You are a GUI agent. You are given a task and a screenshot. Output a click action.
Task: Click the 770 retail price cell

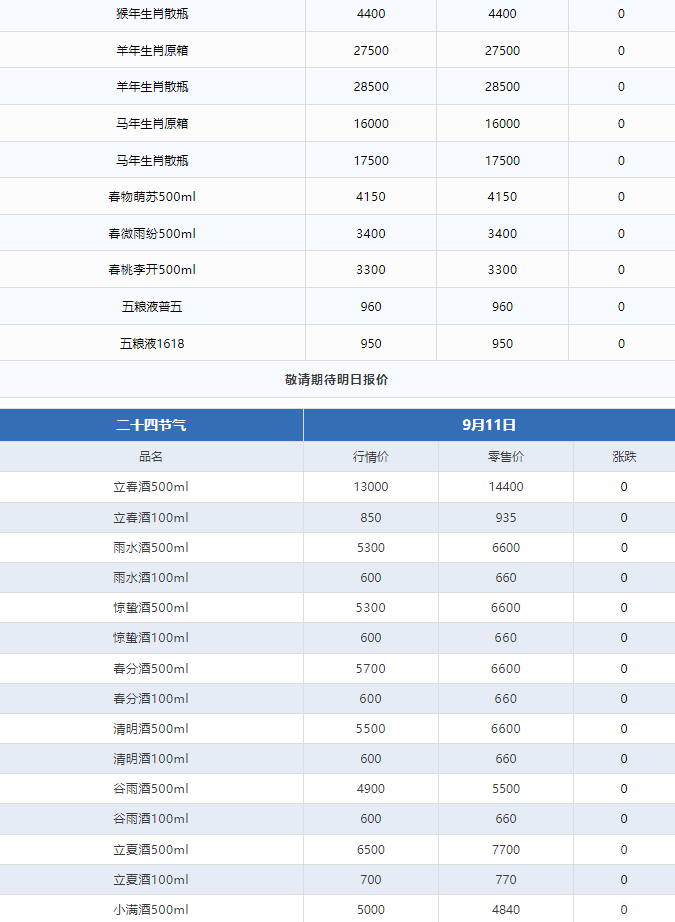[x=506, y=880]
